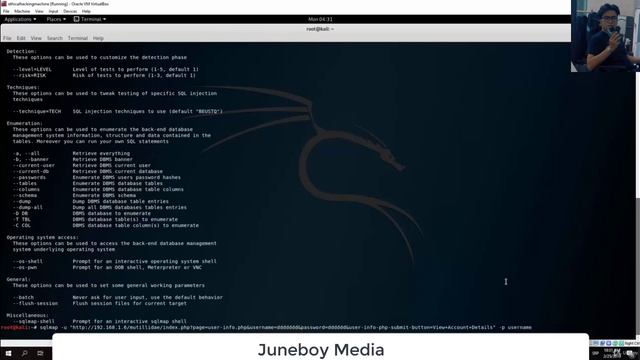Click the Mon 04:31 clock in Kali panel
The height and width of the screenshot is (360, 640).
320,19
